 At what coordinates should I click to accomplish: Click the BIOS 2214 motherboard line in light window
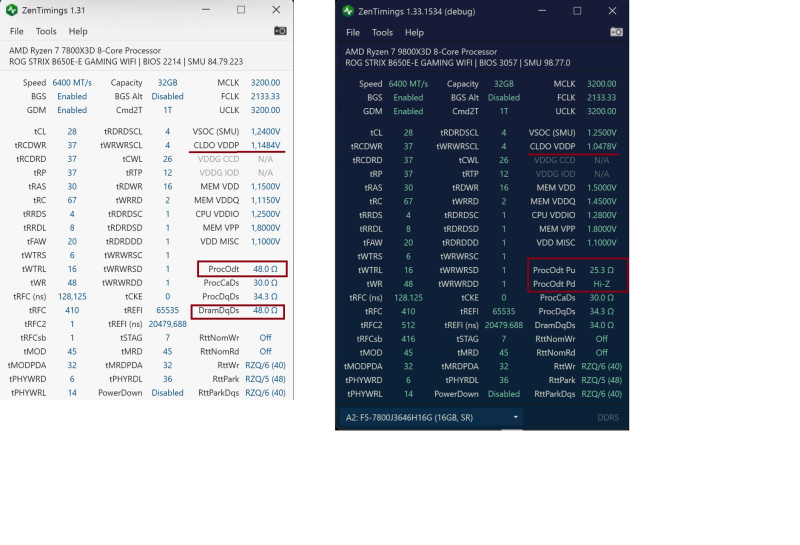126,62
